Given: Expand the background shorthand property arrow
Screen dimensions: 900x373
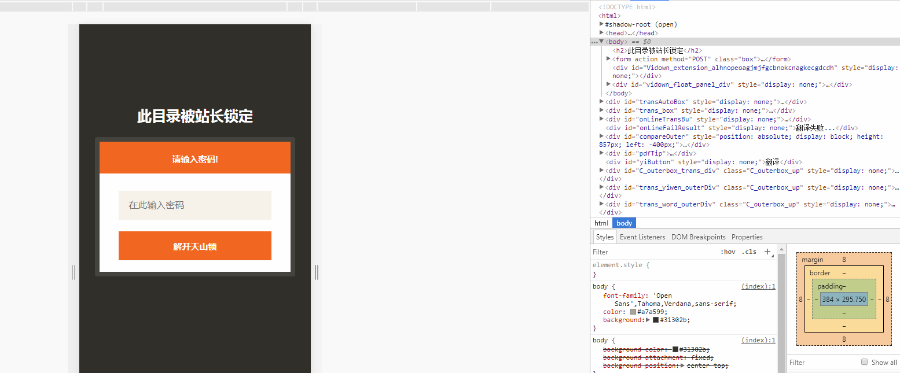Looking at the screenshot, I should [x=649, y=320].
